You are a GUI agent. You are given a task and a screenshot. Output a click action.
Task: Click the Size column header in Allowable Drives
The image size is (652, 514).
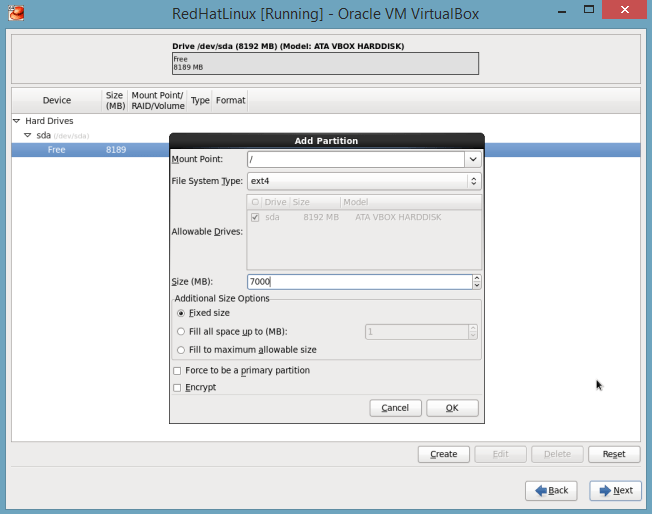[315, 202]
